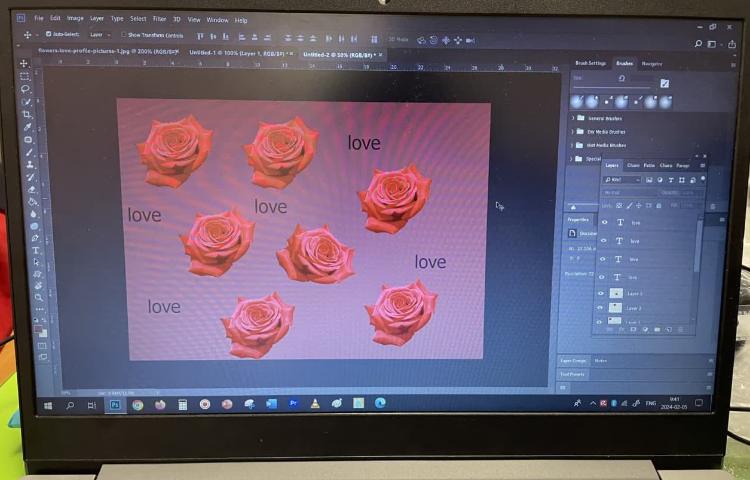
Task: Toggle the Auto-Select checkbox
Action: click(48, 34)
